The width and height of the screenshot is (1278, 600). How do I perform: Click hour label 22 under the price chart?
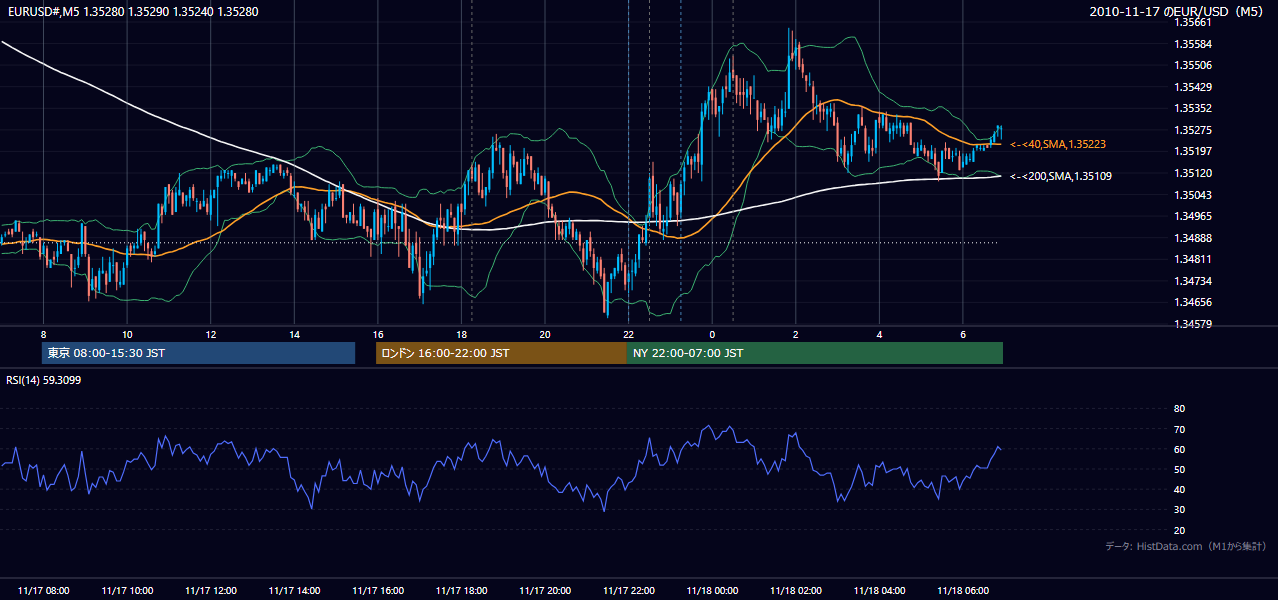(x=628, y=334)
